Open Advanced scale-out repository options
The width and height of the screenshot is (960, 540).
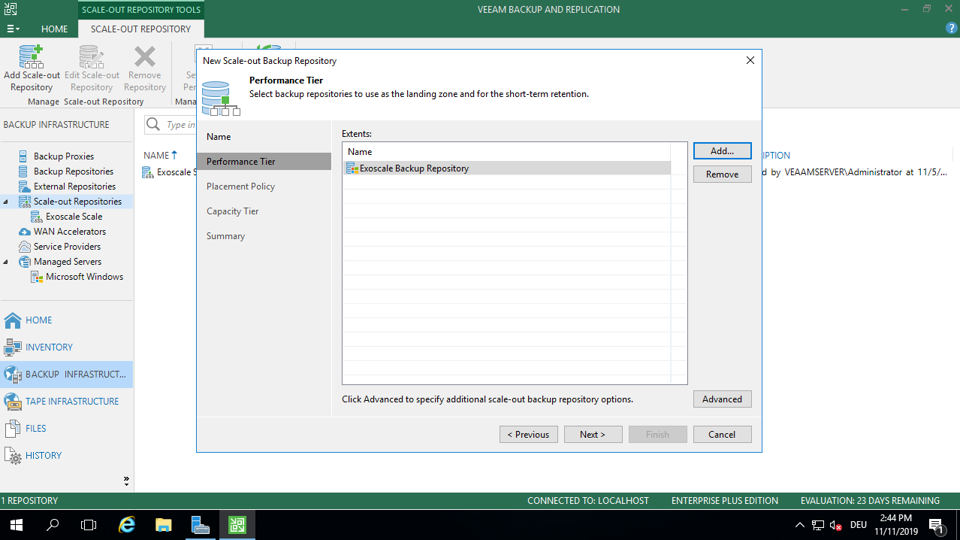point(722,399)
